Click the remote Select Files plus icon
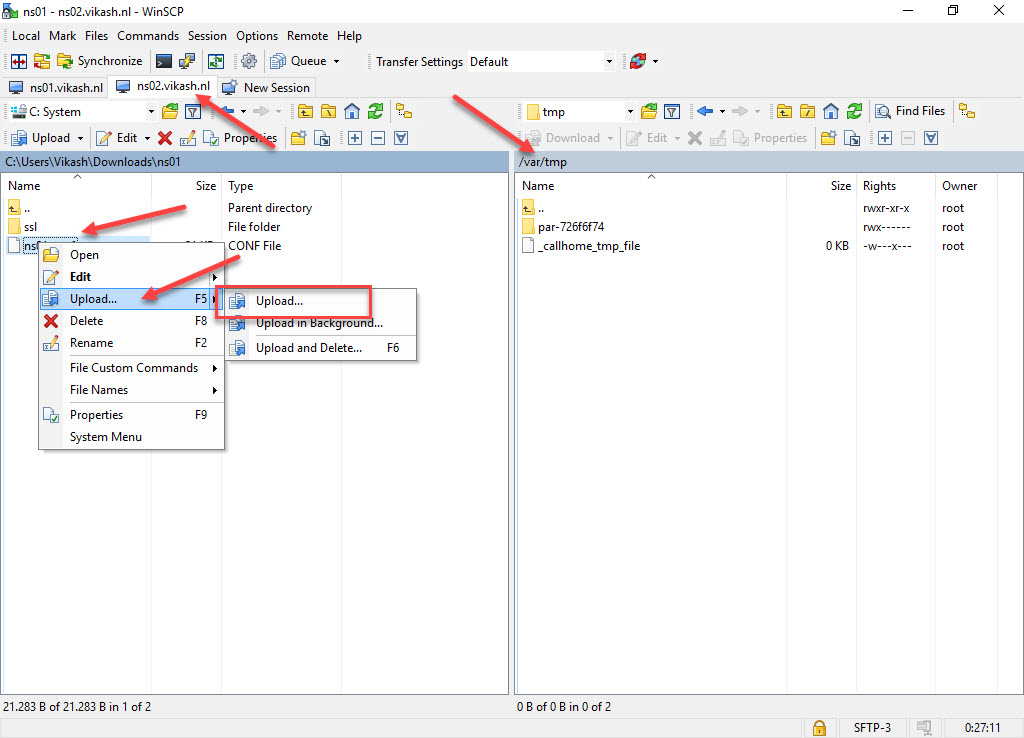 (x=885, y=138)
